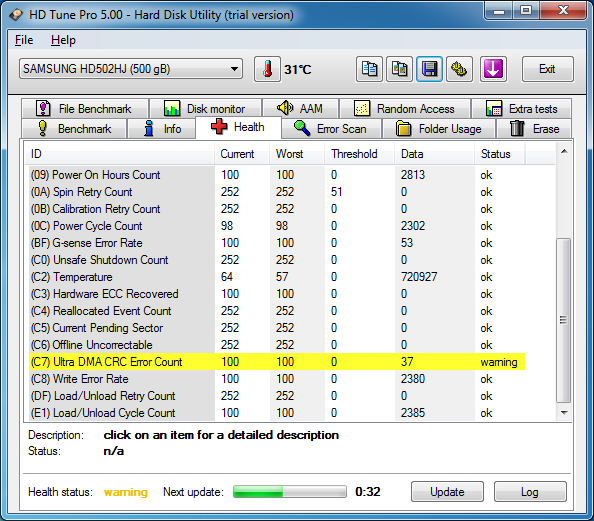The width and height of the screenshot is (594, 521).
Task: Open the File menu
Action: click(x=24, y=40)
